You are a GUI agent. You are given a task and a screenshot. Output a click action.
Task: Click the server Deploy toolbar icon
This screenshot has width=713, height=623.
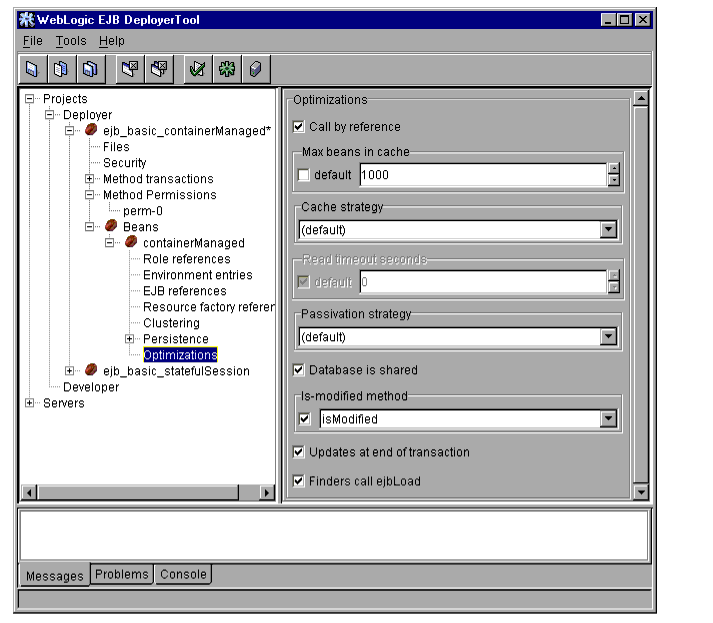point(256,69)
